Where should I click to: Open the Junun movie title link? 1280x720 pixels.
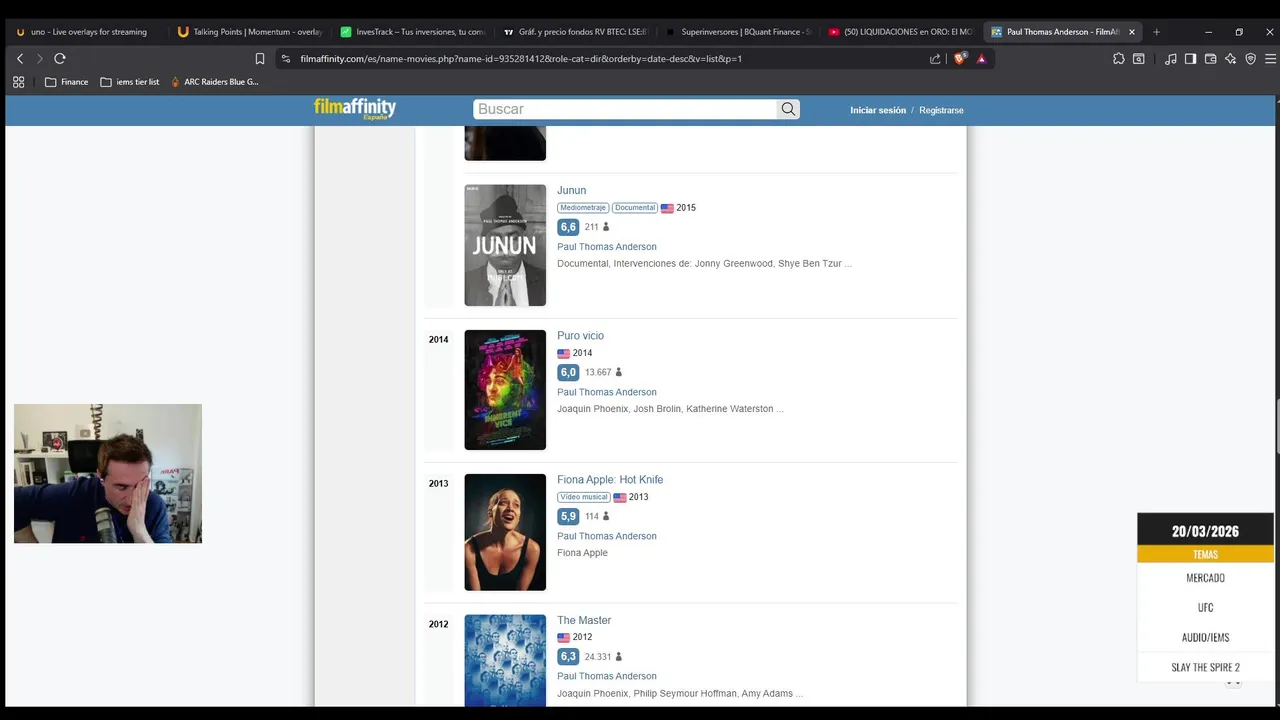tap(571, 190)
